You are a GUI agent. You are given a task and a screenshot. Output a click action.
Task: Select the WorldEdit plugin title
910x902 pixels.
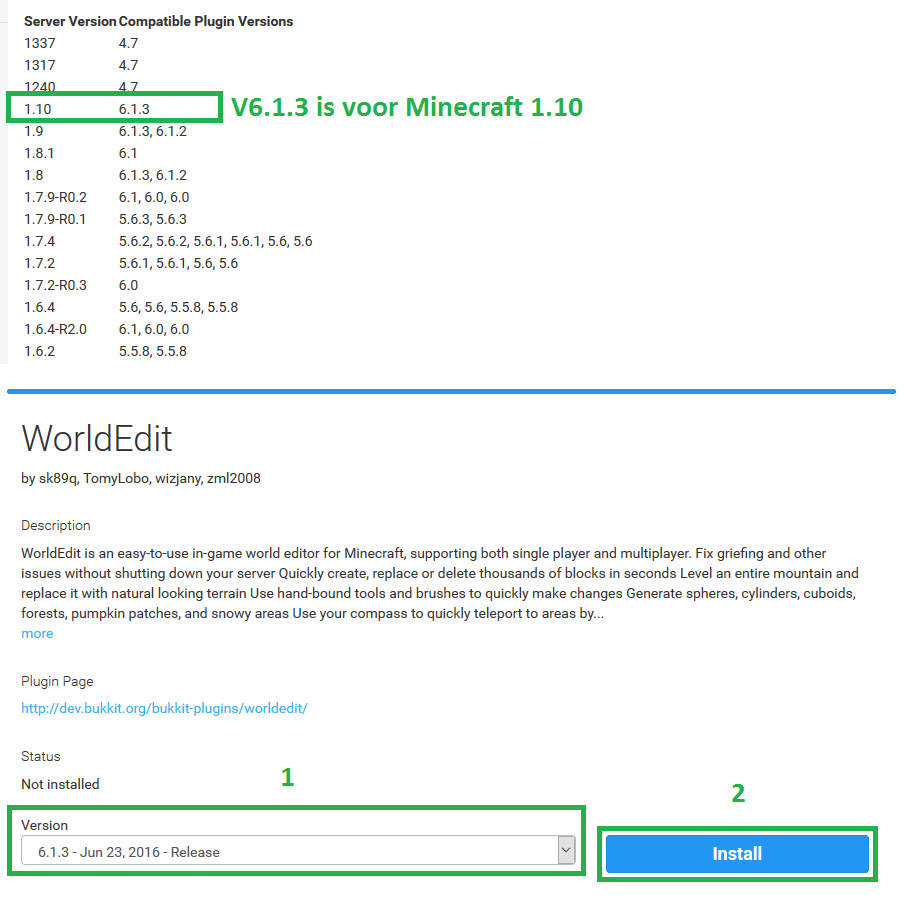(97, 438)
